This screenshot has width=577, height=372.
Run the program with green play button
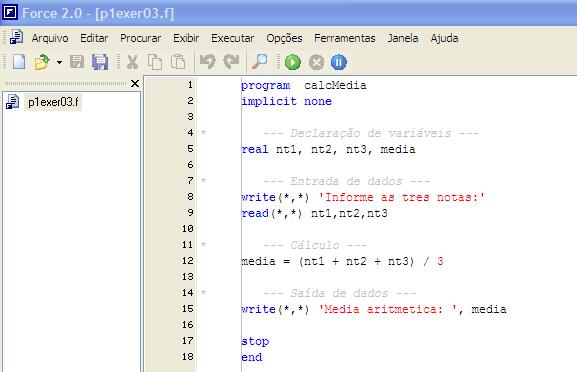(293, 62)
